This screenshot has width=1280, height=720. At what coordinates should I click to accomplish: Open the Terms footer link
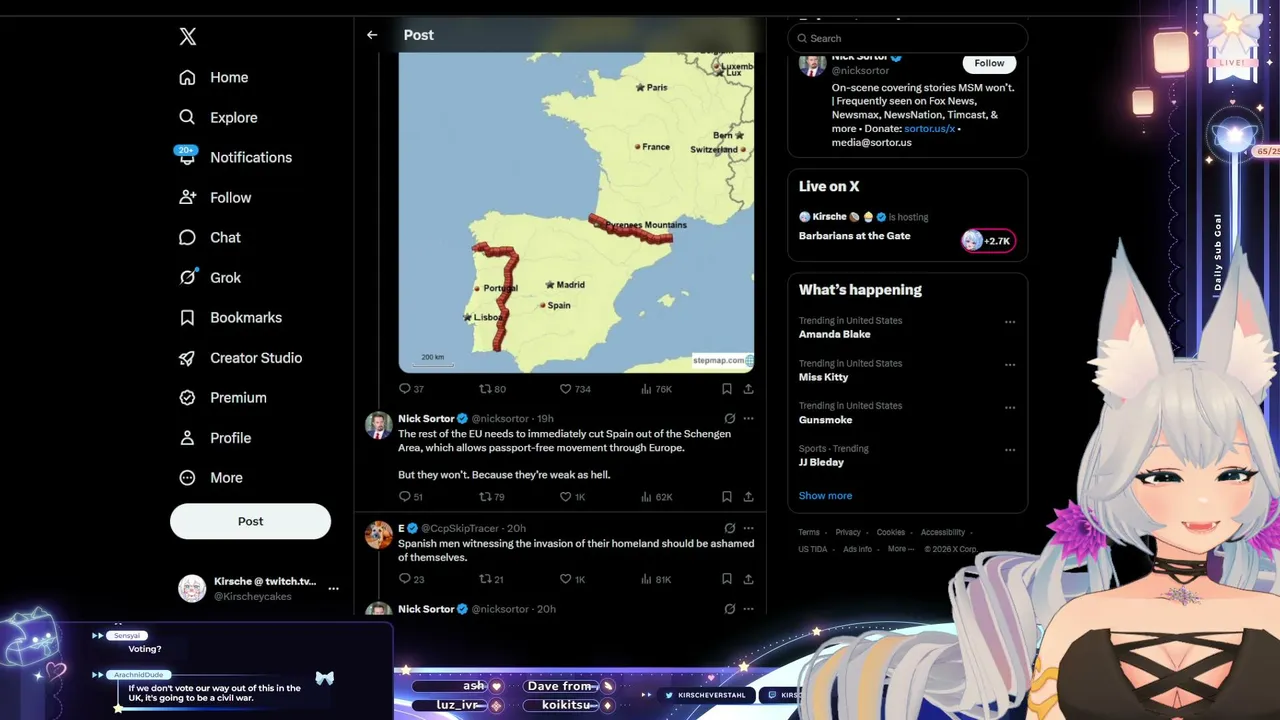(809, 533)
